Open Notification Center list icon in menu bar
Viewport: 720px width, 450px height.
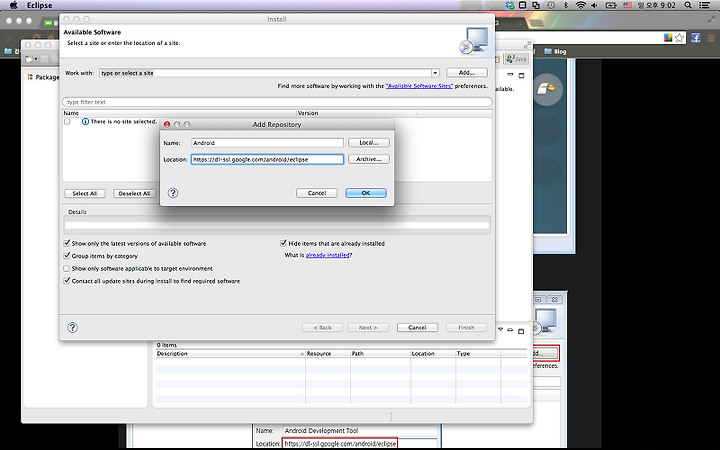(x=704, y=6)
